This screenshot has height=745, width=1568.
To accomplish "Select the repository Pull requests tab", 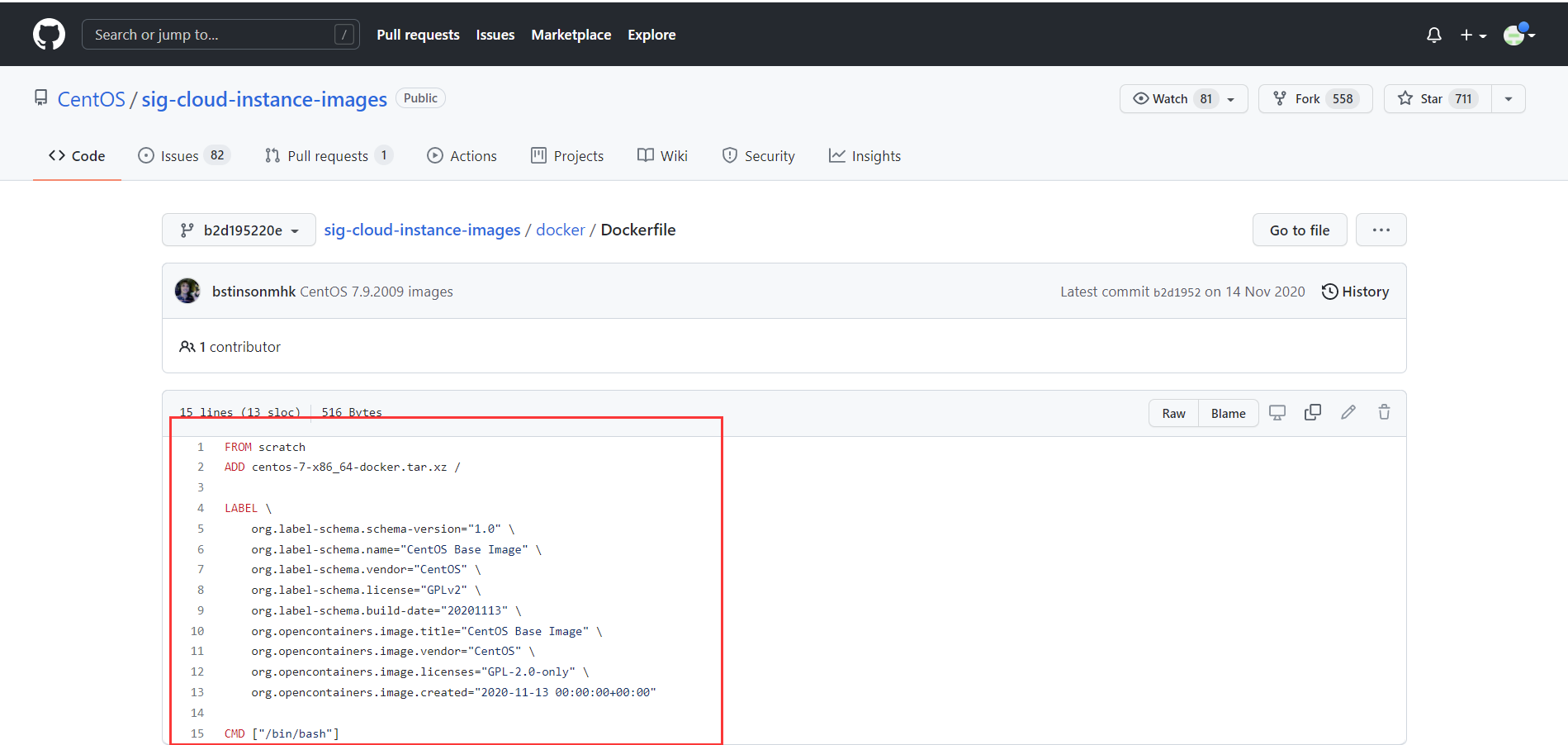I will tap(329, 156).
